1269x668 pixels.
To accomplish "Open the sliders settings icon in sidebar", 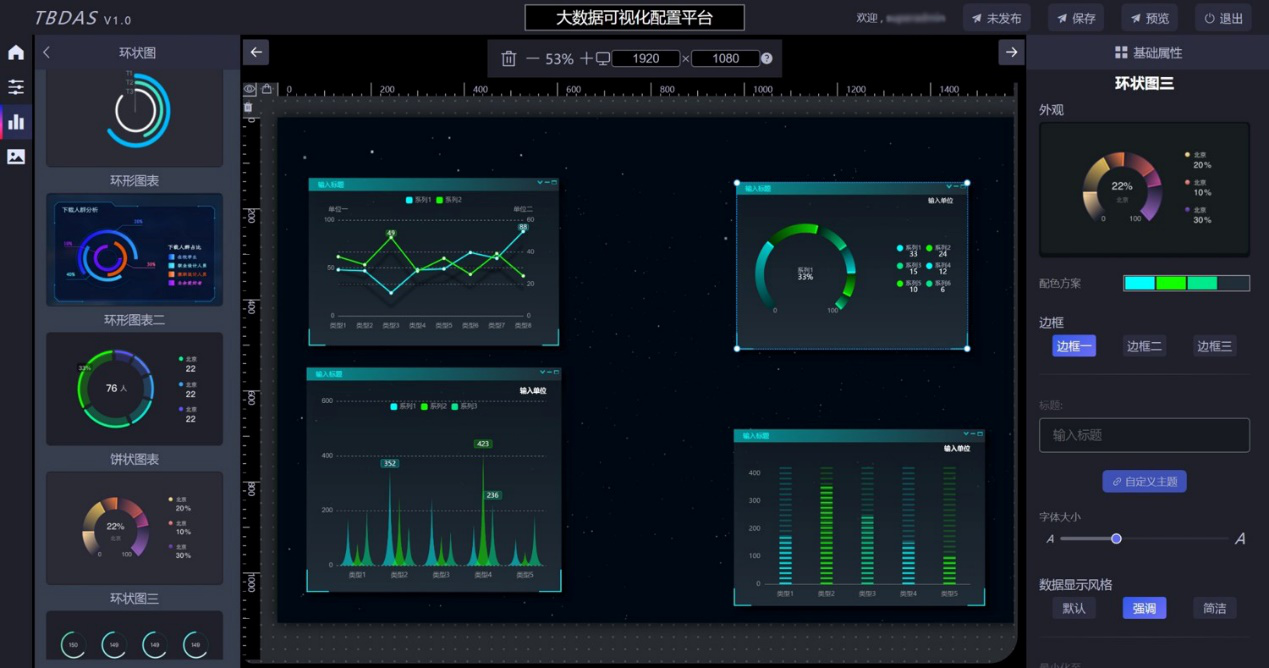I will [x=16, y=88].
